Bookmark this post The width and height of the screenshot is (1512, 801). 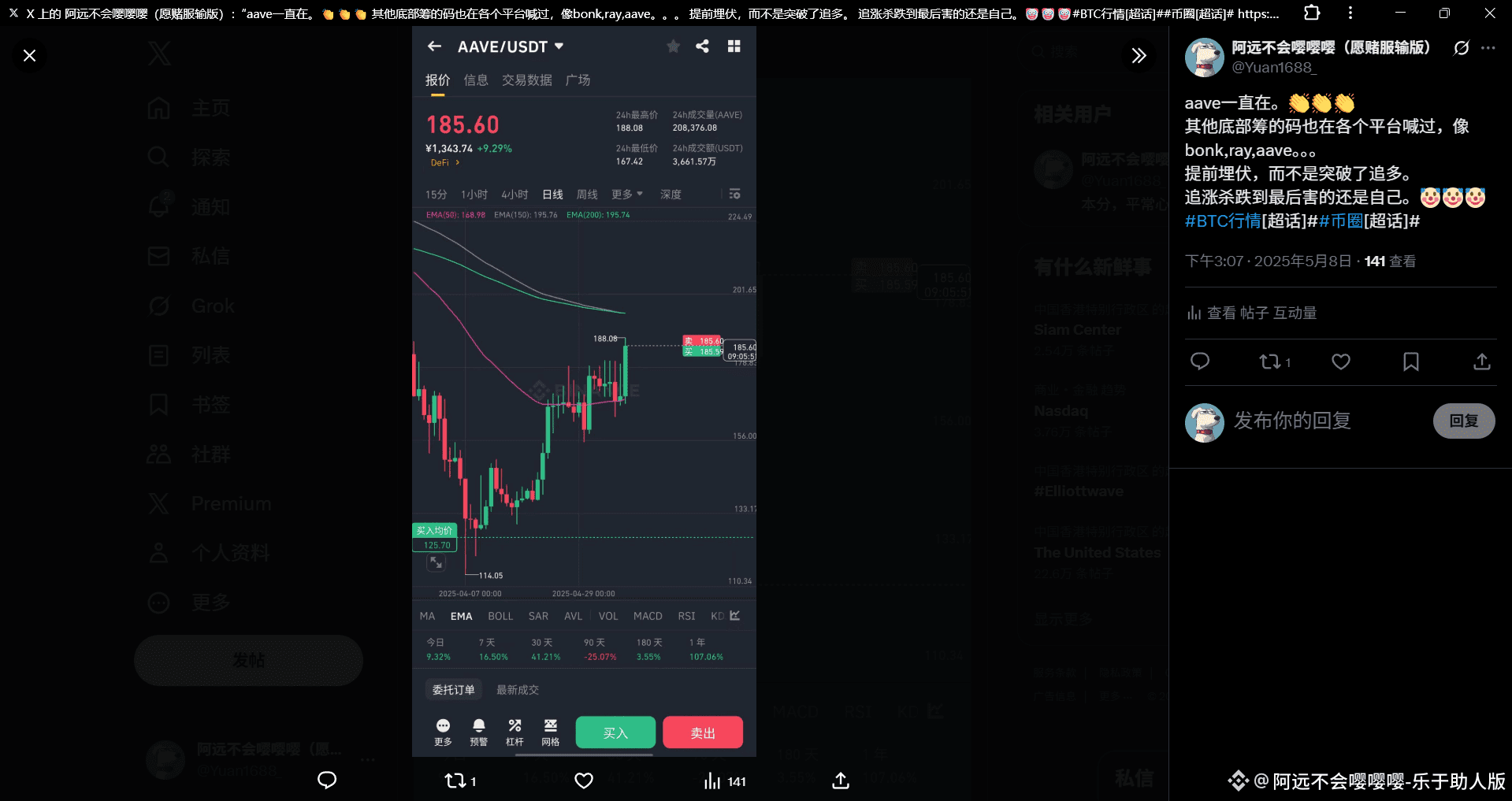tap(1411, 362)
